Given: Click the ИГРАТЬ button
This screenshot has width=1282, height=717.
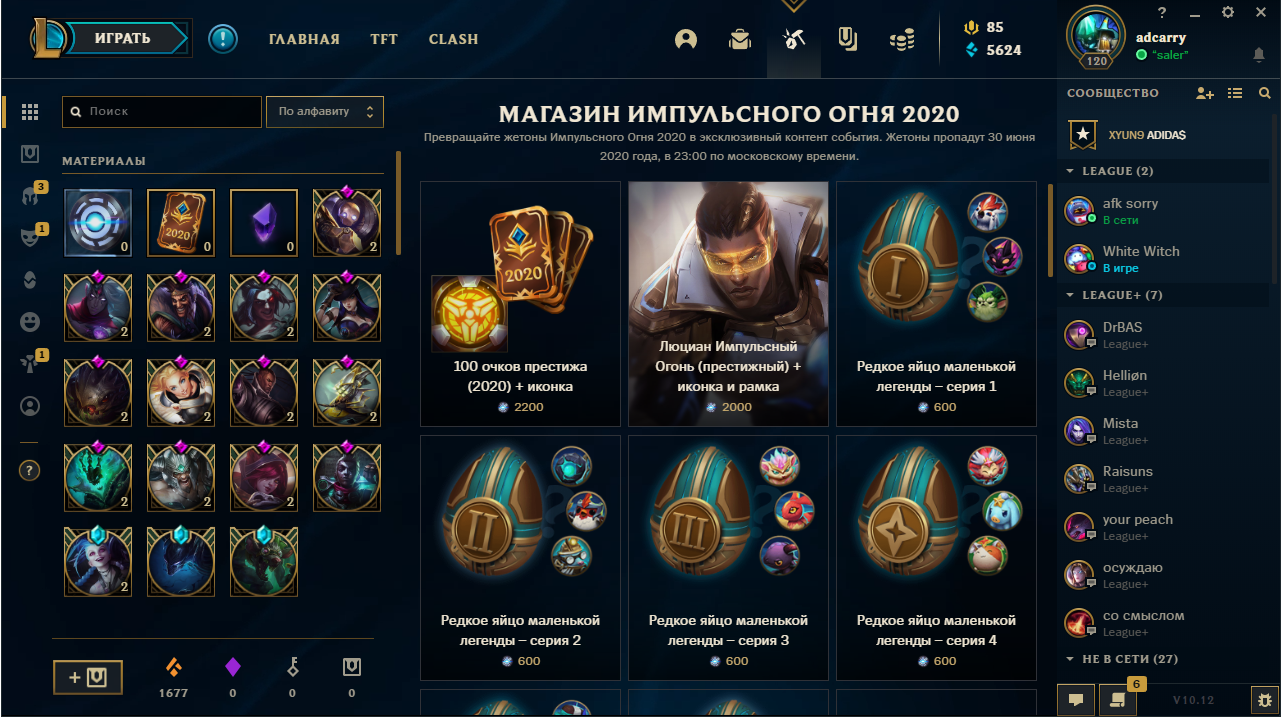Looking at the screenshot, I should pos(123,39).
